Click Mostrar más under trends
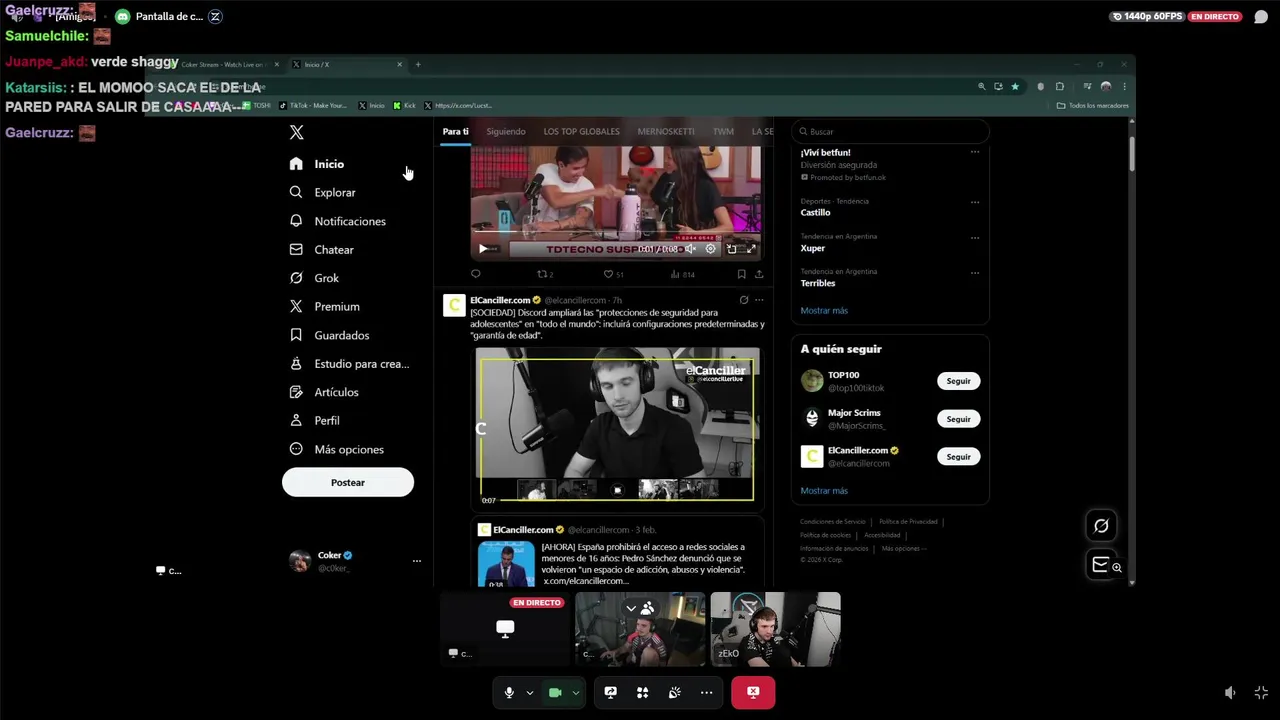Viewport: 1280px width, 720px height. pyautogui.click(x=824, y=311)
